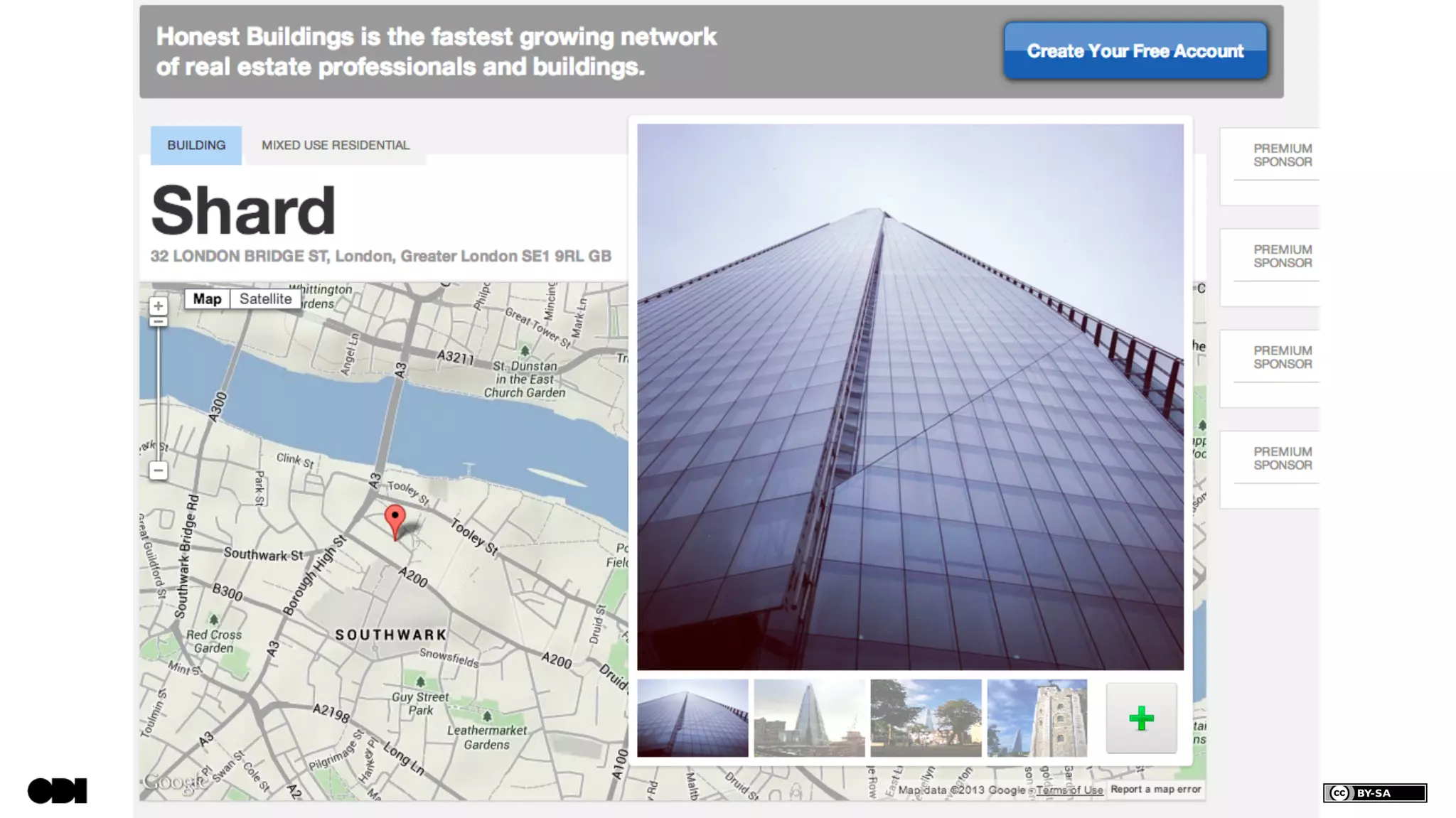
Task: Click the map zoom out minus icon
Action: tap(158, 470)
